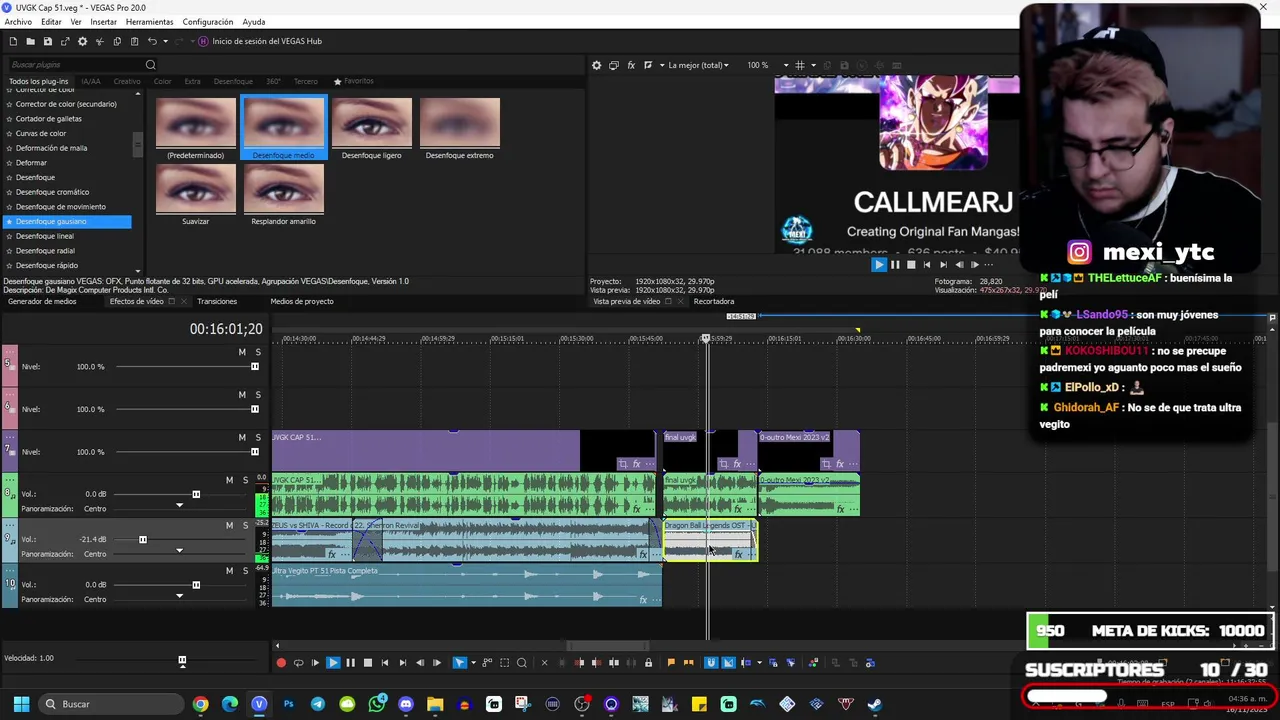Adjust track 7 Nivel slider
Screen dimensions: 1280x720
254,452
